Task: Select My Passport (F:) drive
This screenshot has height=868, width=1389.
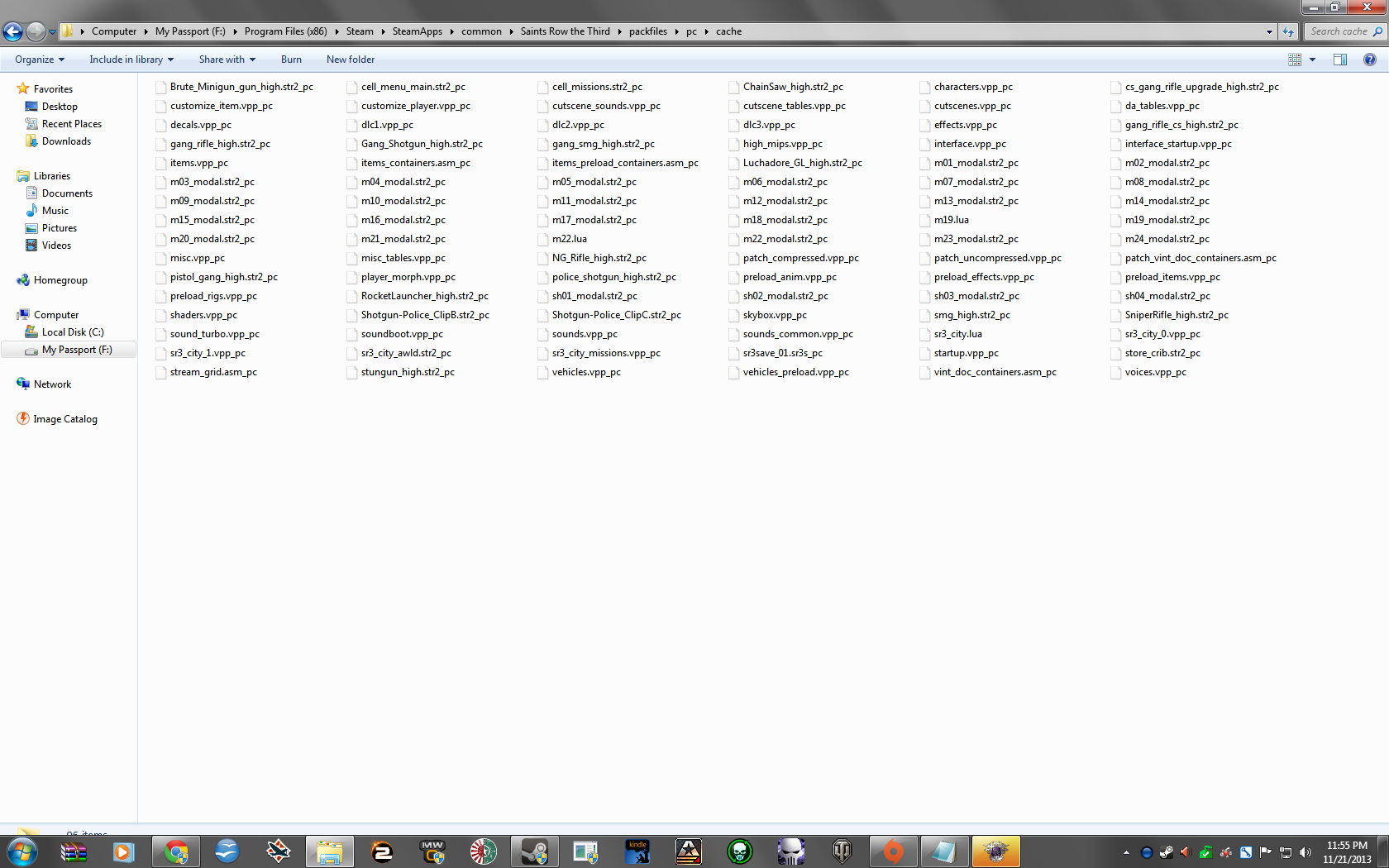Action: coord(77,350)
